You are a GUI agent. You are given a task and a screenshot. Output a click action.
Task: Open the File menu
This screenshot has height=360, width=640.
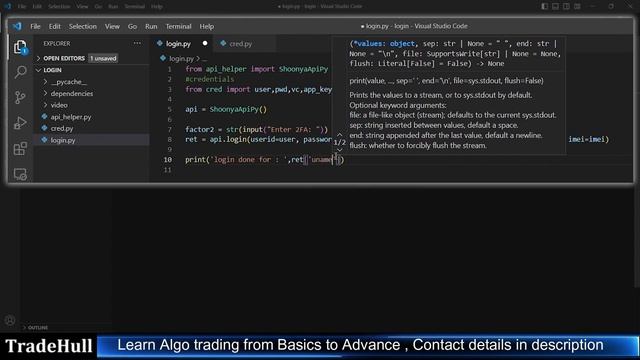[35, 26]
